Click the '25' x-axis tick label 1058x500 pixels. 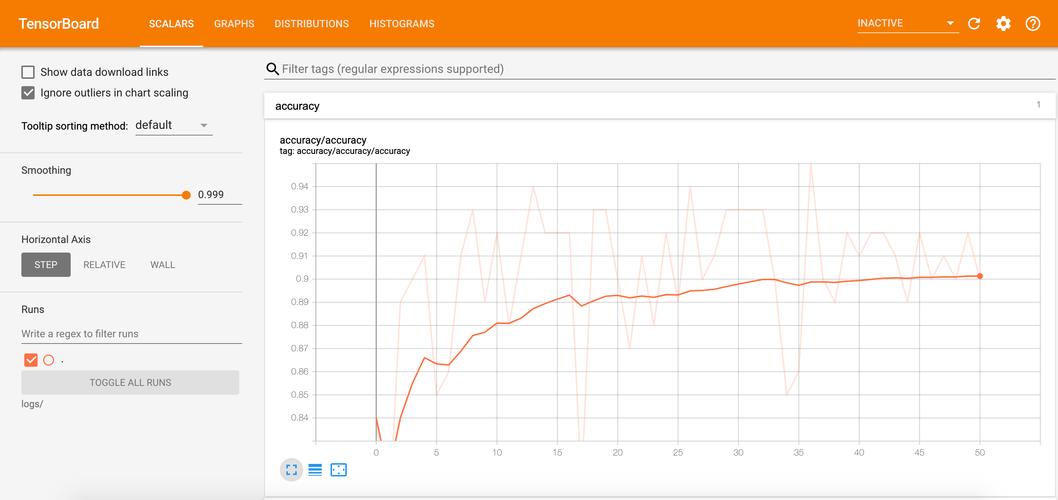pos(678,453)
